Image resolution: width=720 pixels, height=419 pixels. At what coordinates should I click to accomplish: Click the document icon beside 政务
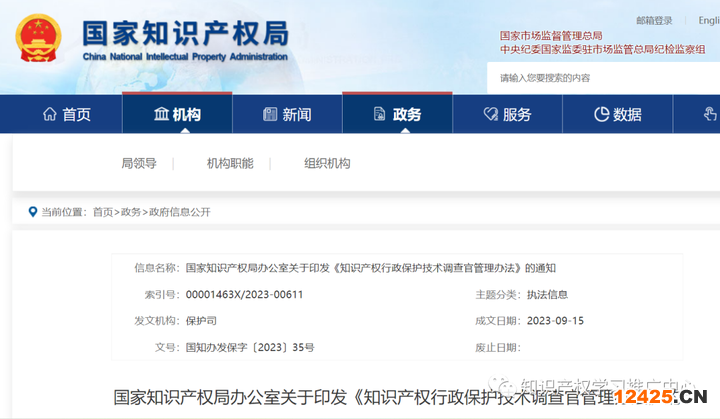click(x=379, y=115)
